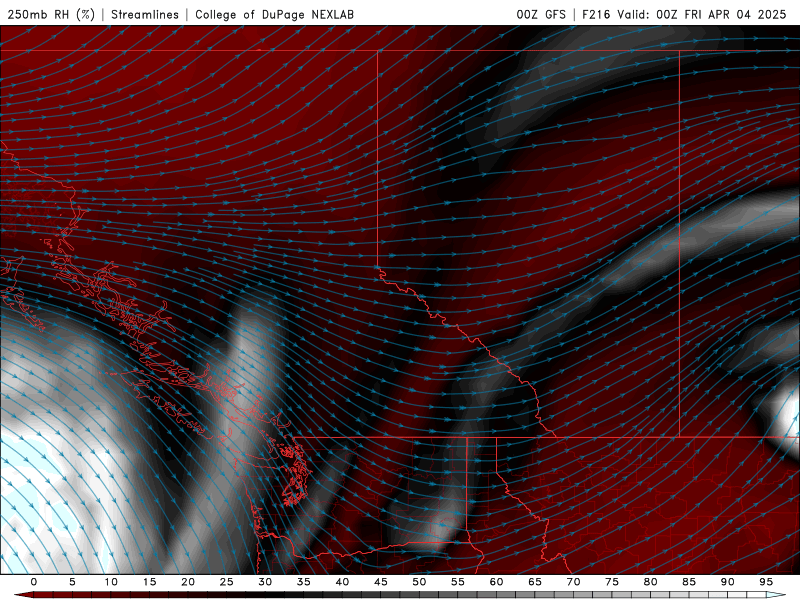Click the white high-end arrow of colorbar
The image size is (800, 600).
point(776,595)
